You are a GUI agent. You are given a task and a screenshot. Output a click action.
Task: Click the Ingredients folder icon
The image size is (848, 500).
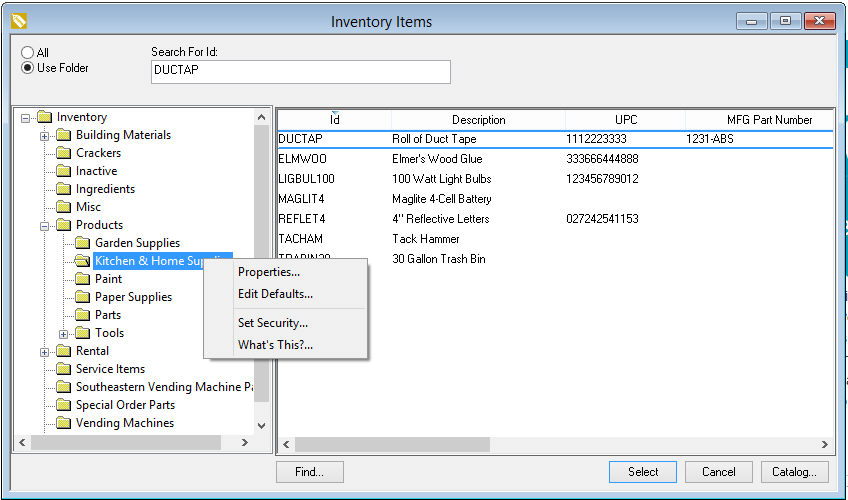[x=63, y=189]
